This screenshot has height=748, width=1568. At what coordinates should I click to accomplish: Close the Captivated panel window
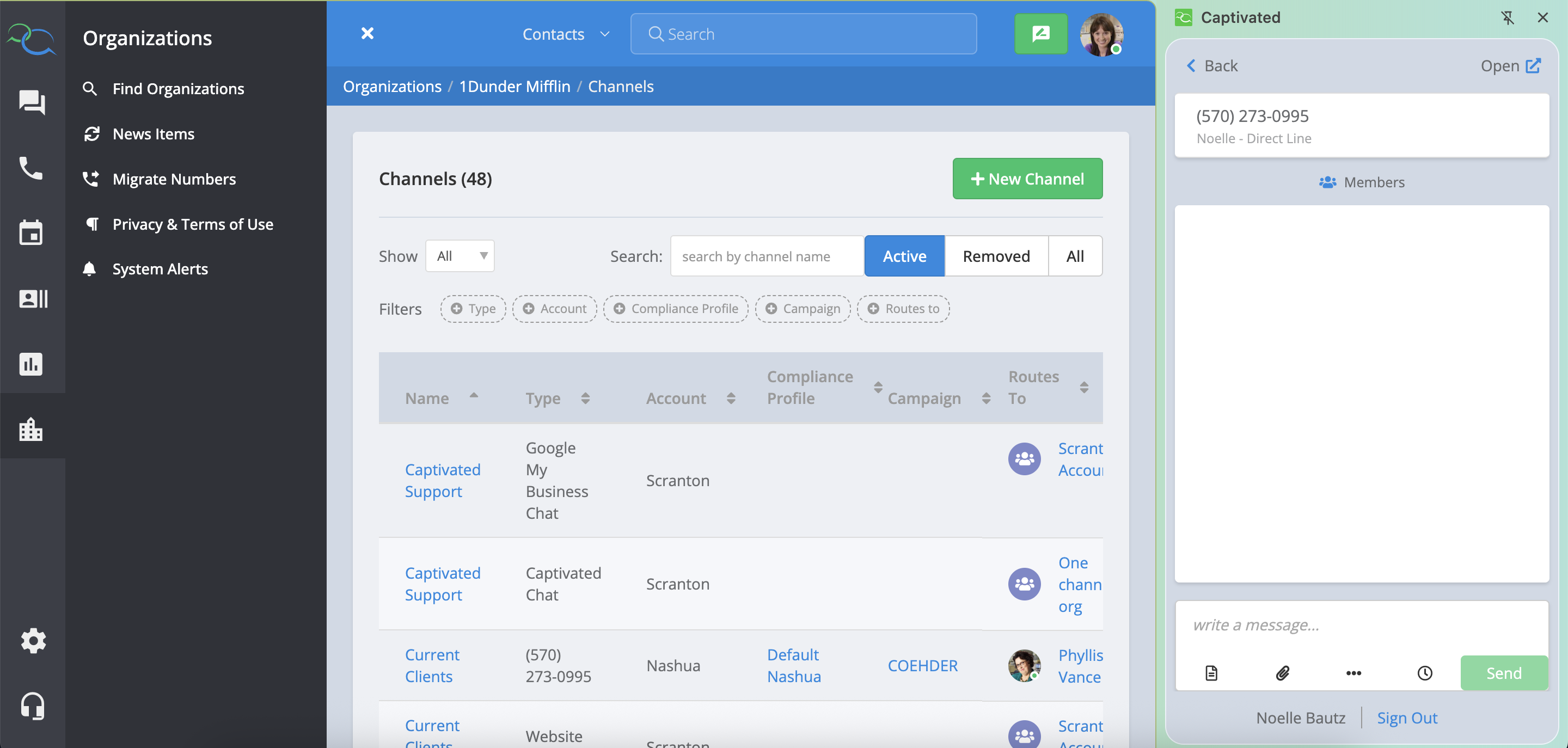pyautogui.click(x=1542, y=17)
